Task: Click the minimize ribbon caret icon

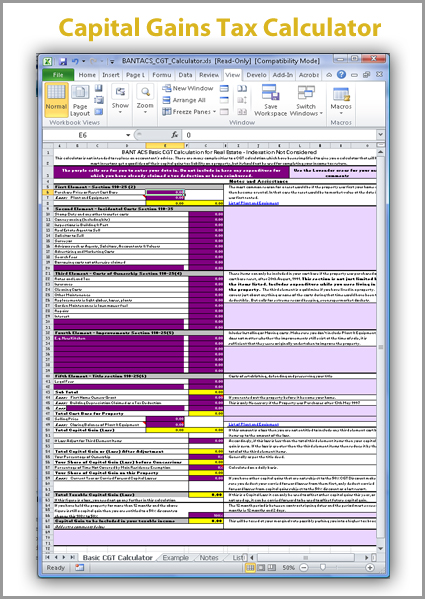Action: [x=329, y=75]
